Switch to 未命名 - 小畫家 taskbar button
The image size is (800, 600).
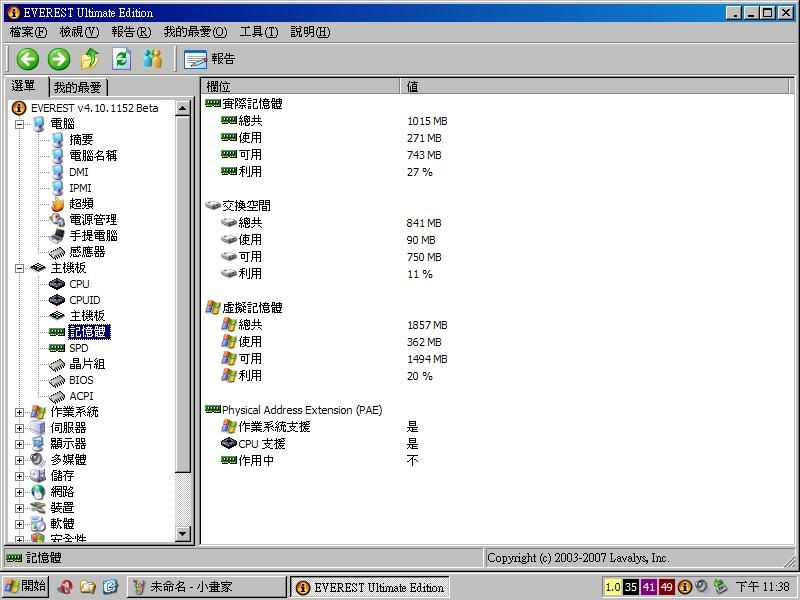[x=206, y=587]
